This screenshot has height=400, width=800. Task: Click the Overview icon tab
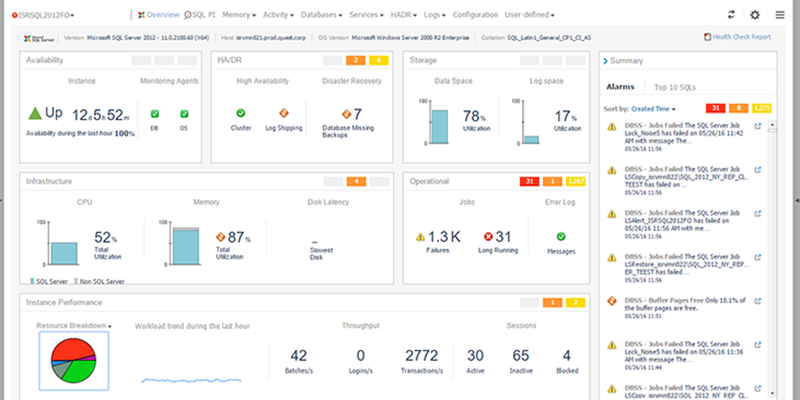pyautogui.click(x=158, y=15)
